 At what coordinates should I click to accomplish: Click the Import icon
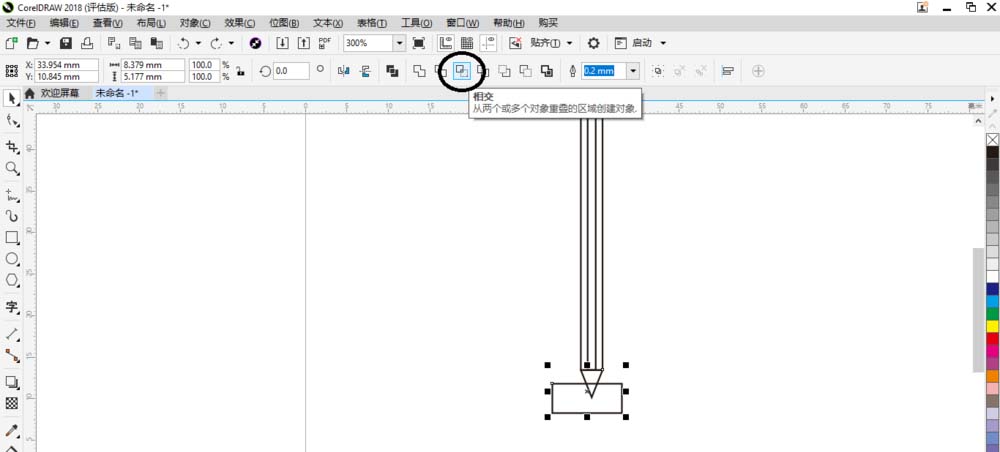pyautogui.click(x=283, y=43)
